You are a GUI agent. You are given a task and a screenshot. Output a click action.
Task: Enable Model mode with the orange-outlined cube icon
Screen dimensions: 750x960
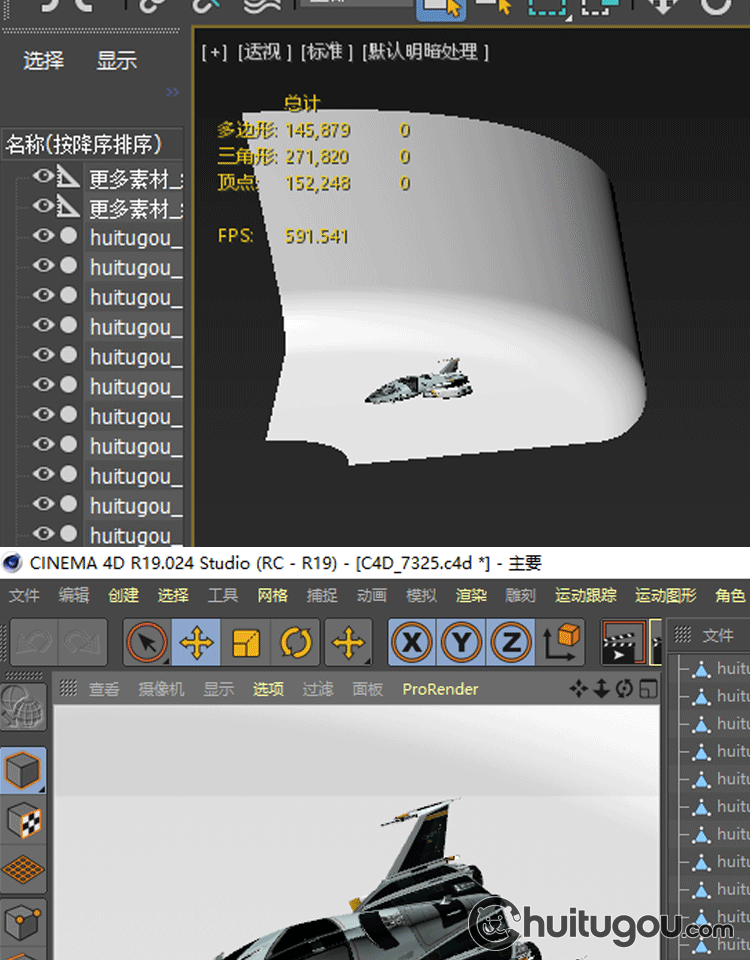23,770
